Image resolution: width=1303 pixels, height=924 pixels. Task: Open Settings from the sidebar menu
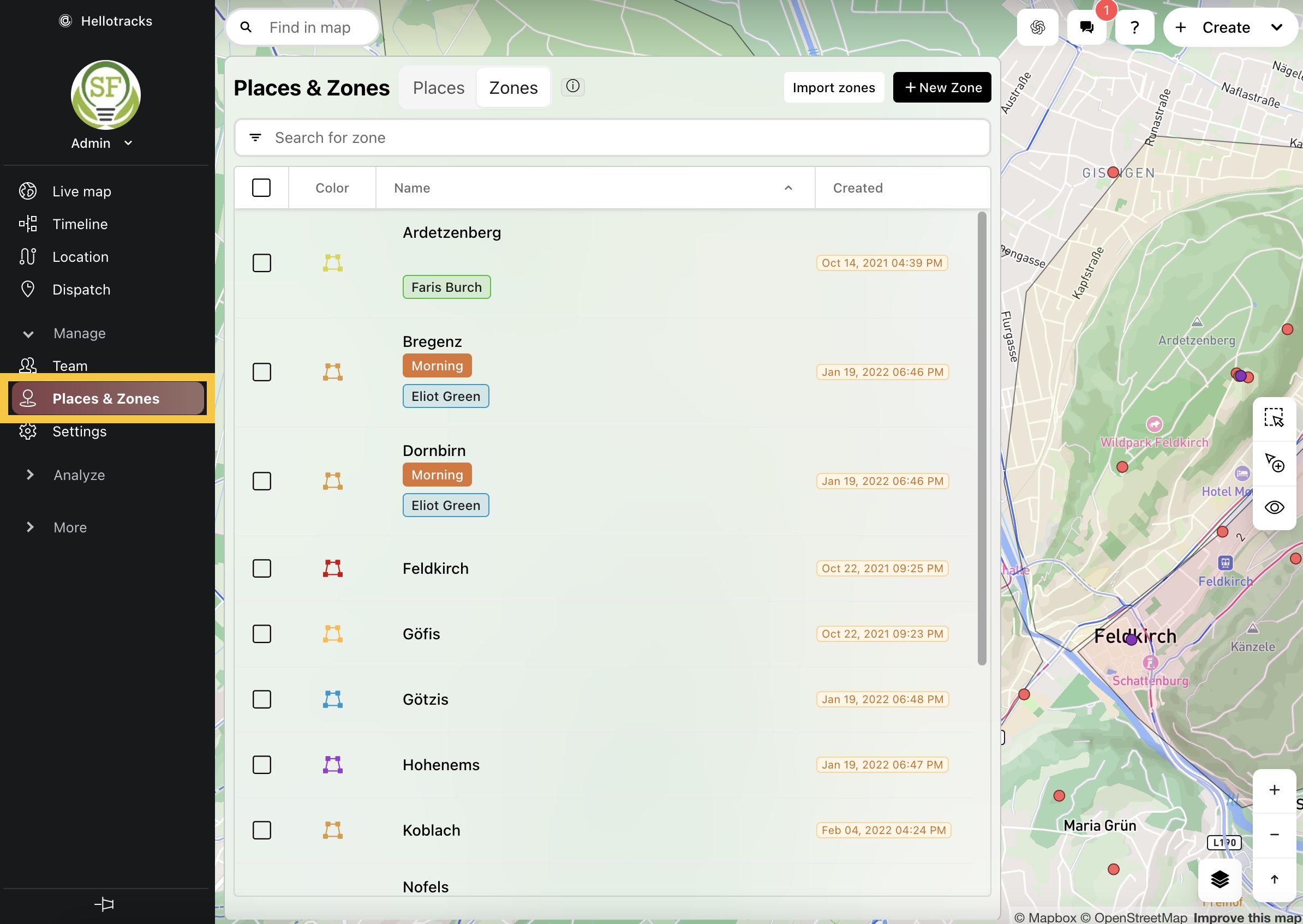point(80,431)
